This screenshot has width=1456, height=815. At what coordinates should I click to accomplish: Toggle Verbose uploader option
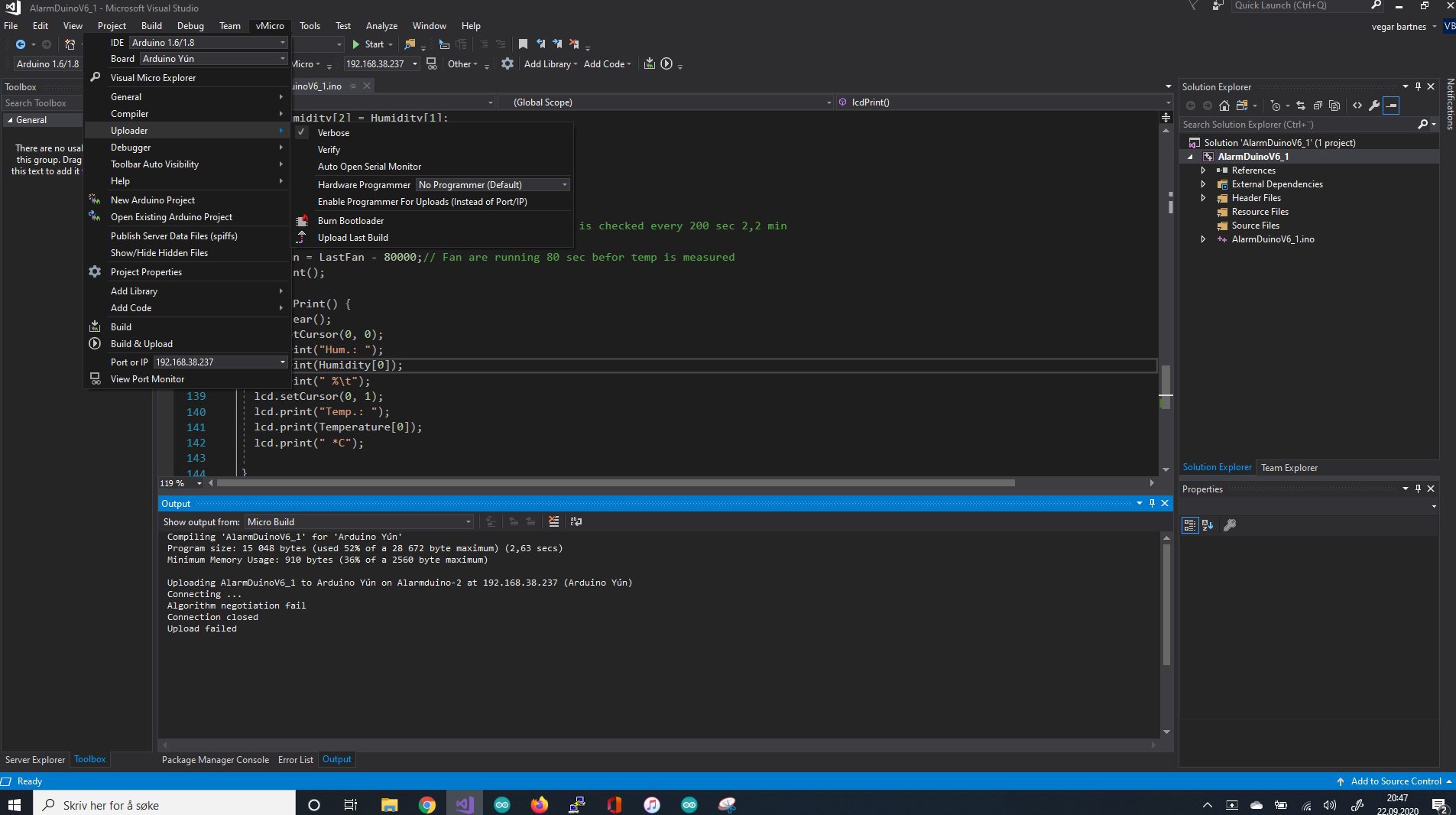pos(333,133)
